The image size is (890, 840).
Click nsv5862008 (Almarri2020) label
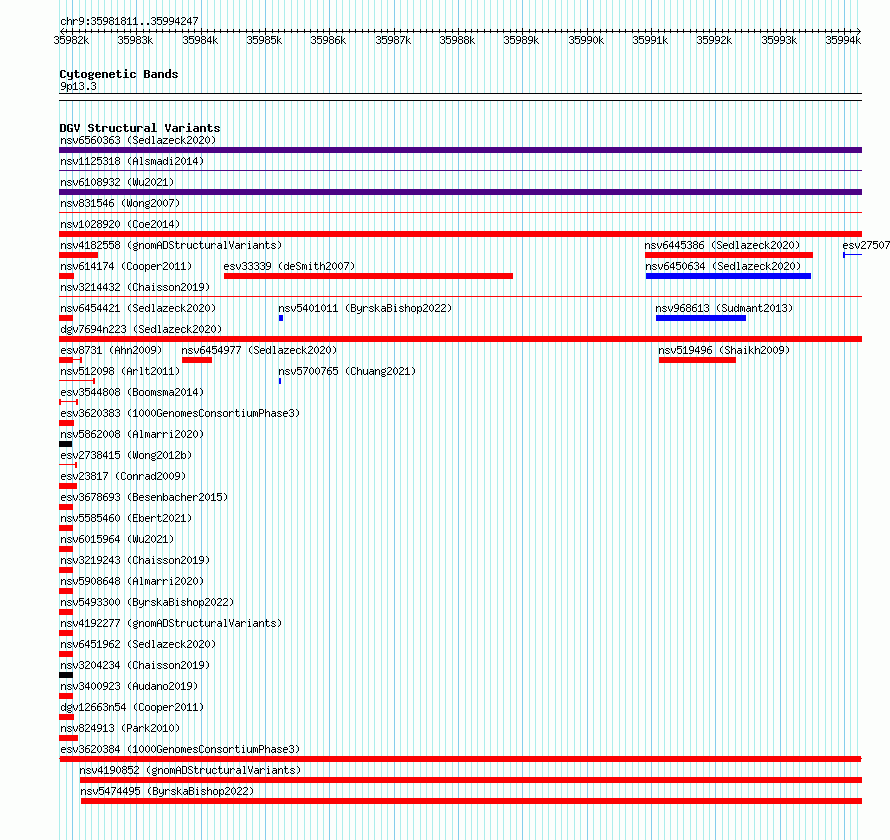[x=132, y=434]
